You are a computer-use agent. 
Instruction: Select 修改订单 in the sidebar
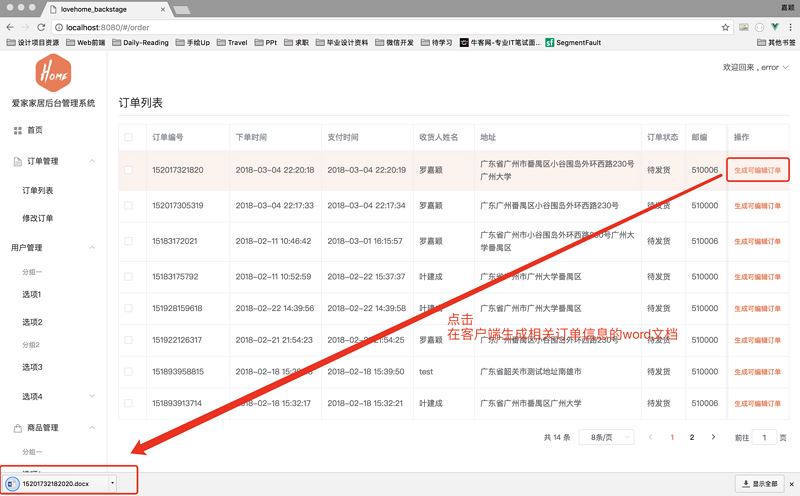coord(38,218)
